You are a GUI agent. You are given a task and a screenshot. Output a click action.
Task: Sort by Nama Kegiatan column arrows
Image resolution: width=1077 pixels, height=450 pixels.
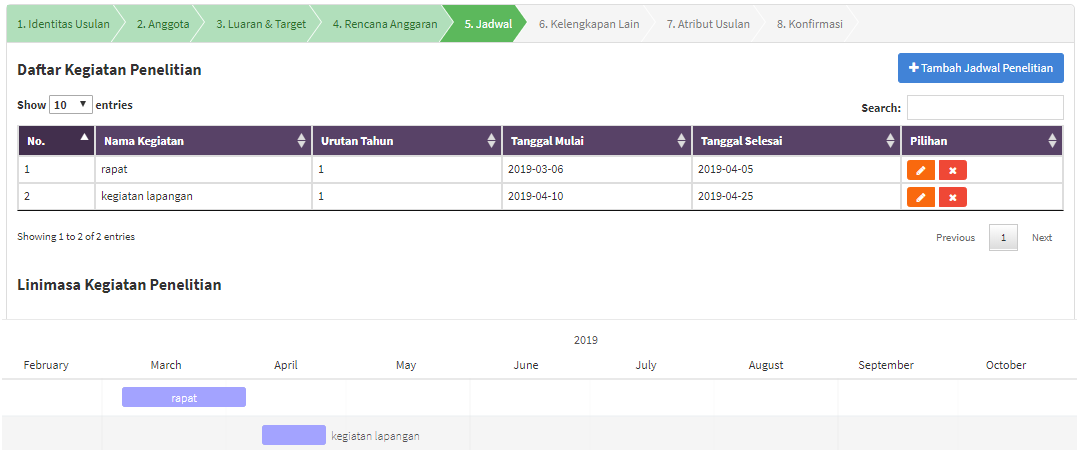click(302, 141)
